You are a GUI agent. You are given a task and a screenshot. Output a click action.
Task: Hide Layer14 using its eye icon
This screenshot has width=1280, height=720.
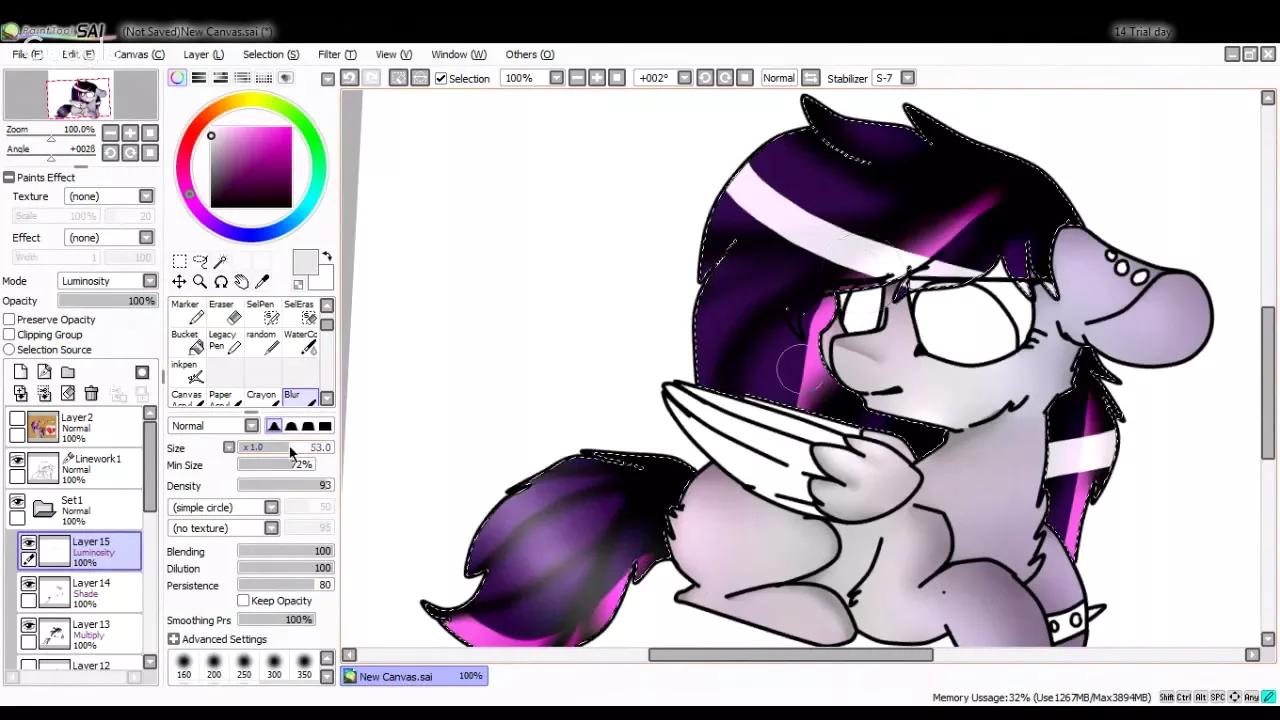pos(28,584)
